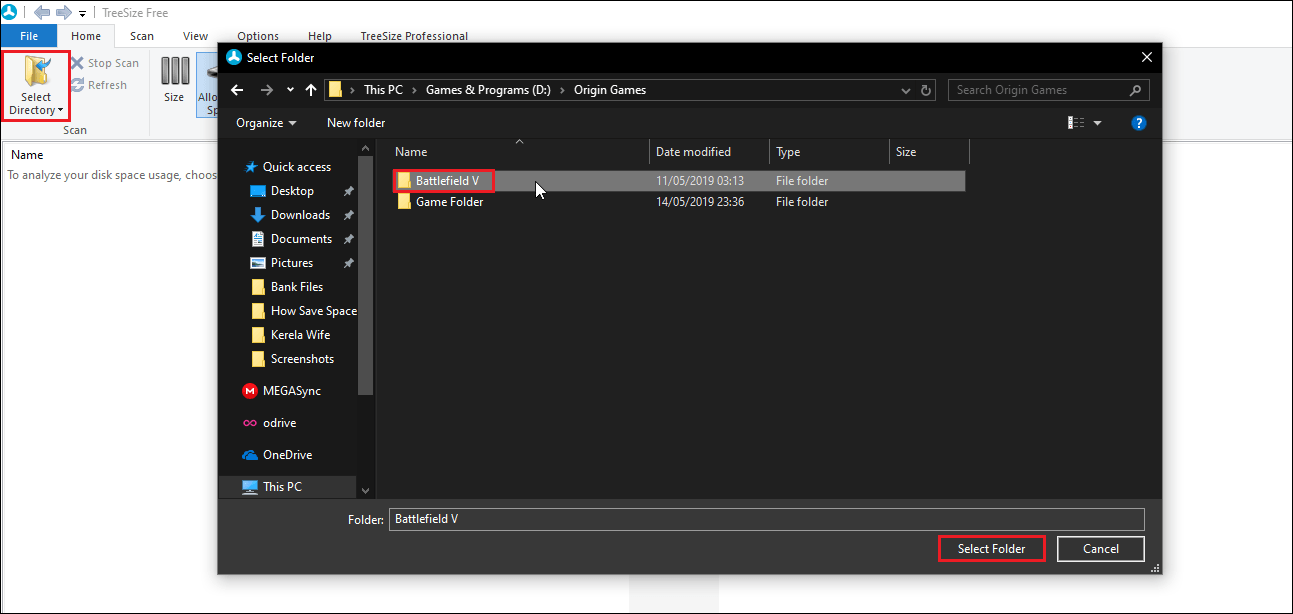Screen dimensions: 1293x614
Task: Switch to the Options ribbon tab
Action: click(x=258, y=36)
